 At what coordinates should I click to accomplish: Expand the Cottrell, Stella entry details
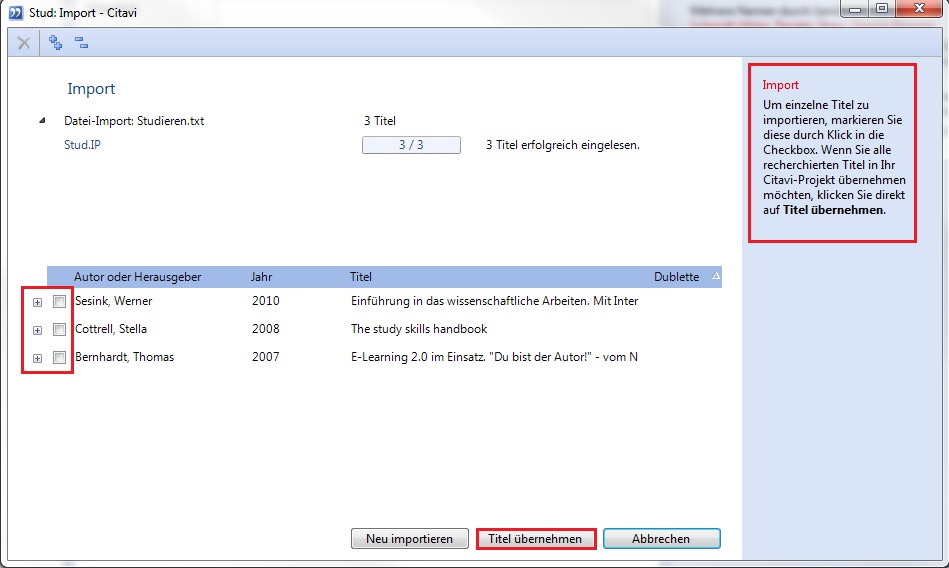pyautogui.click(x=37, y=330)
